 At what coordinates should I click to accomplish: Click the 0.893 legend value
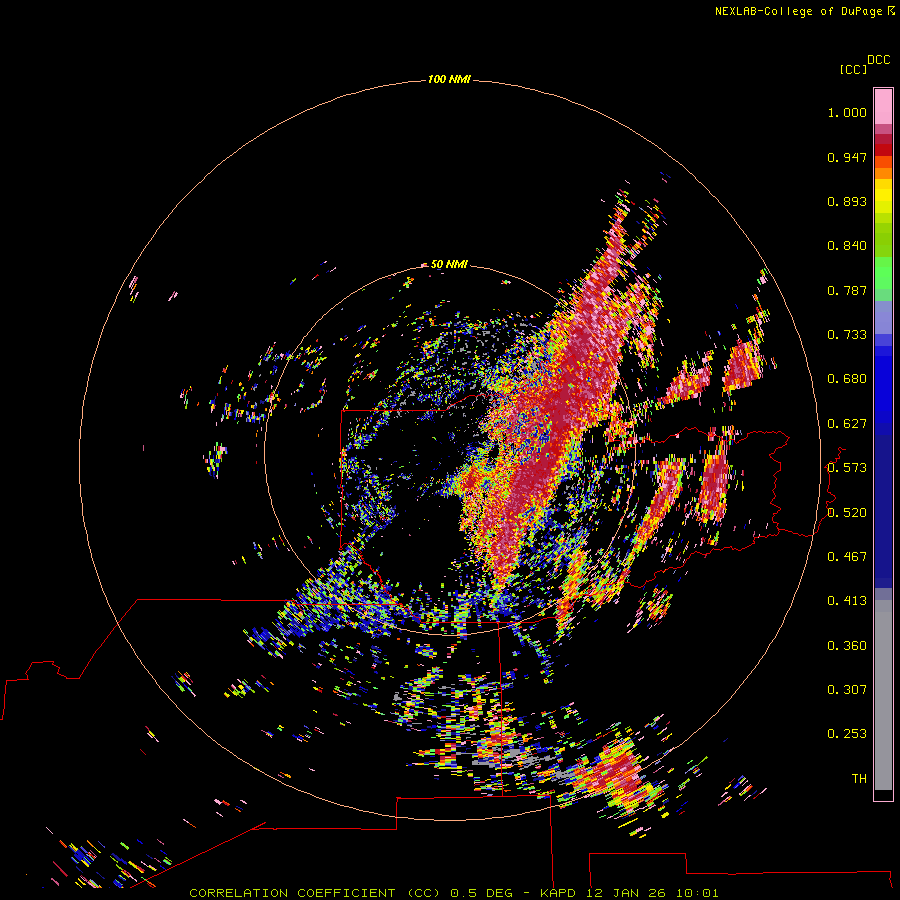[847, 201]
